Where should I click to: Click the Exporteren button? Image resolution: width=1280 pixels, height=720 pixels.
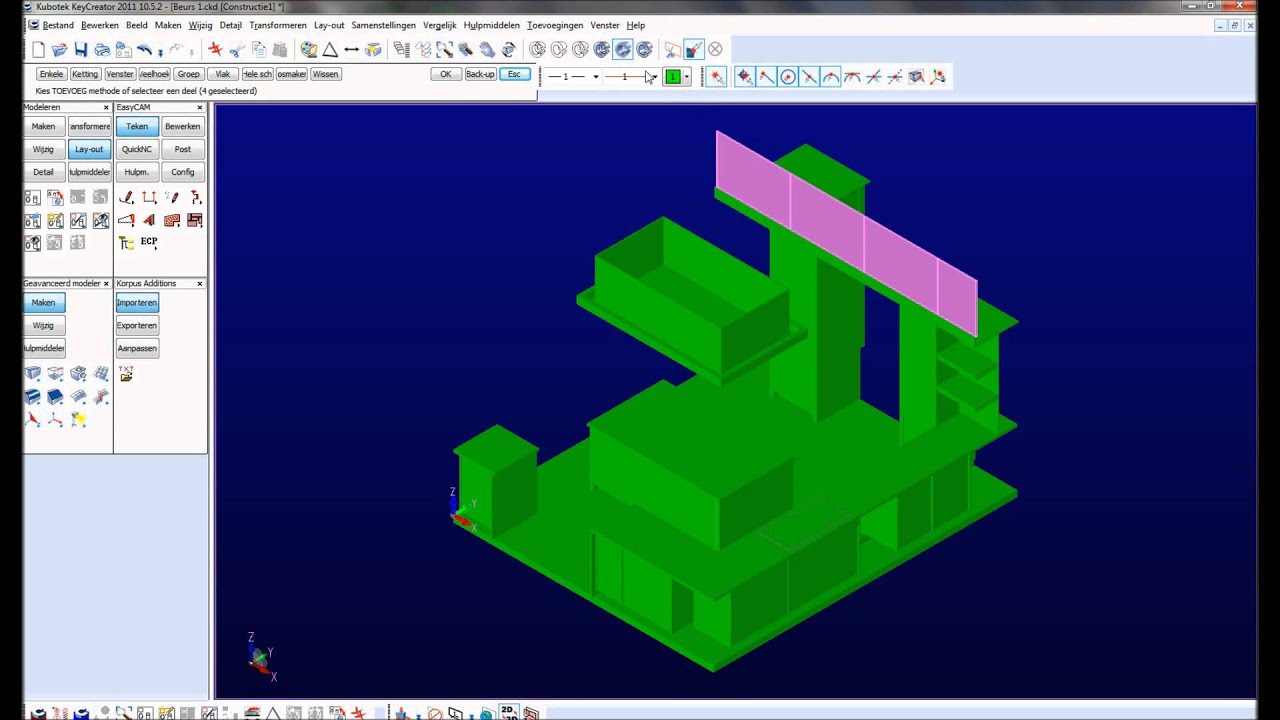[137, 326]
